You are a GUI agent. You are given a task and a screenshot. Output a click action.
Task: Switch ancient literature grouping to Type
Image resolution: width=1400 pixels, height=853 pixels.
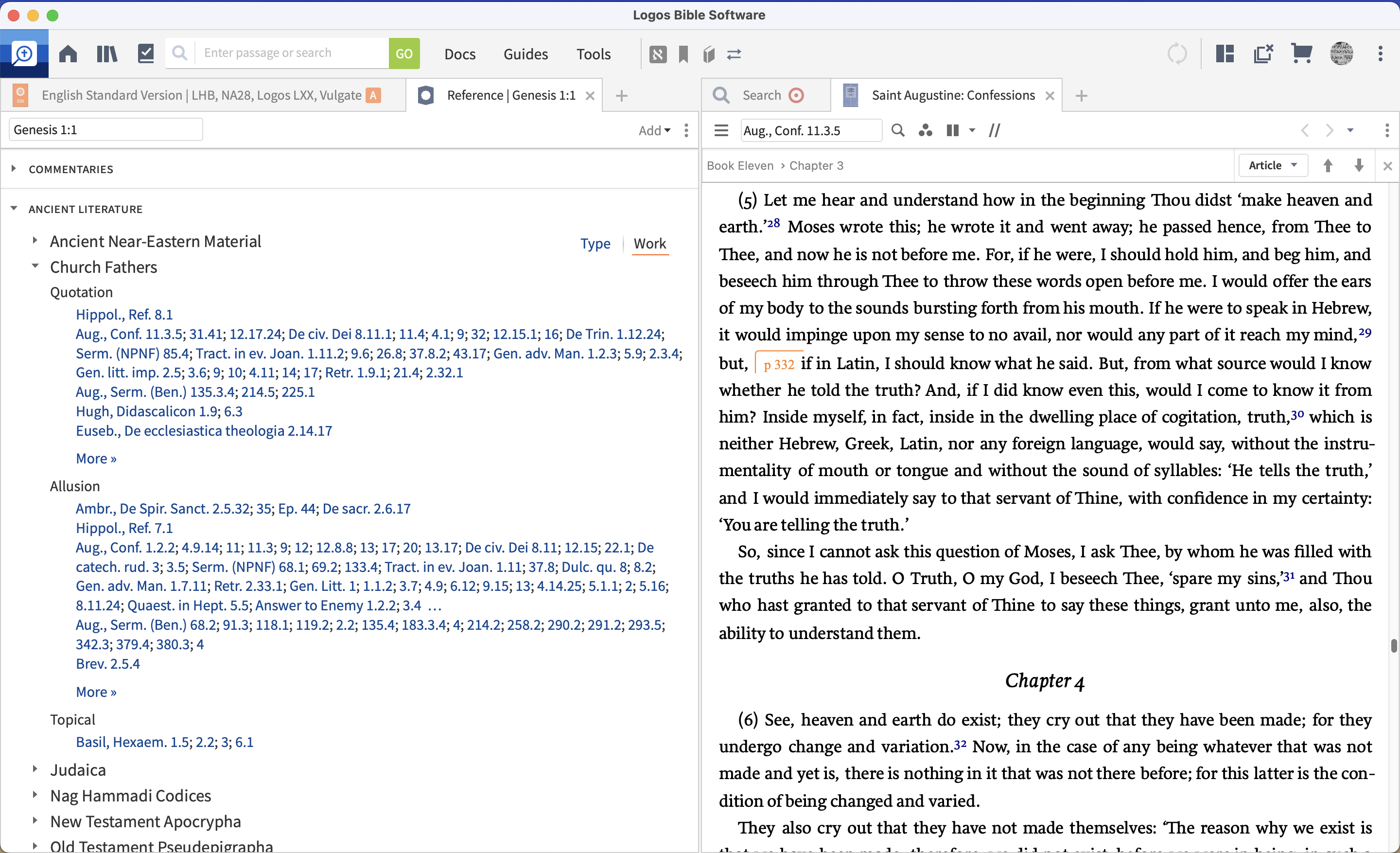tap(595, 244)
